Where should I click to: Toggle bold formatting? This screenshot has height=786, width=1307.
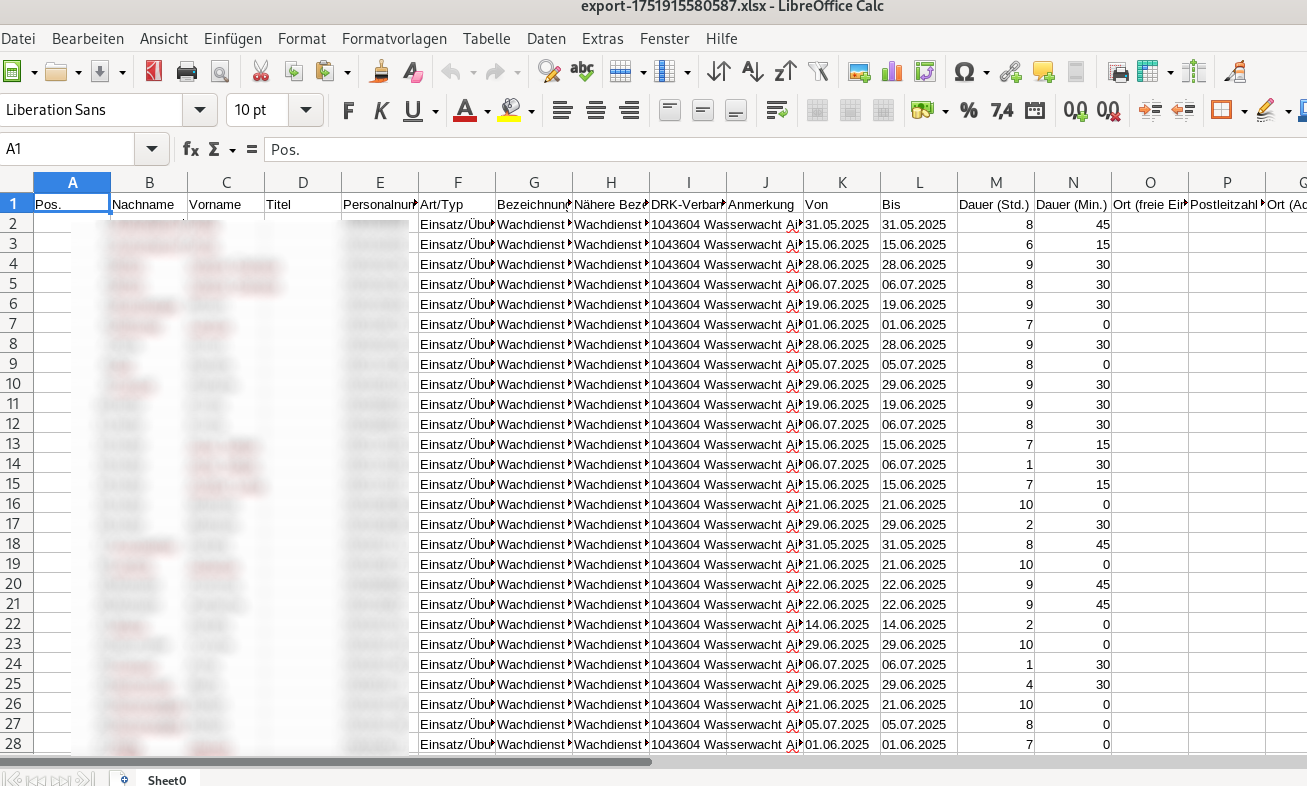348,110
